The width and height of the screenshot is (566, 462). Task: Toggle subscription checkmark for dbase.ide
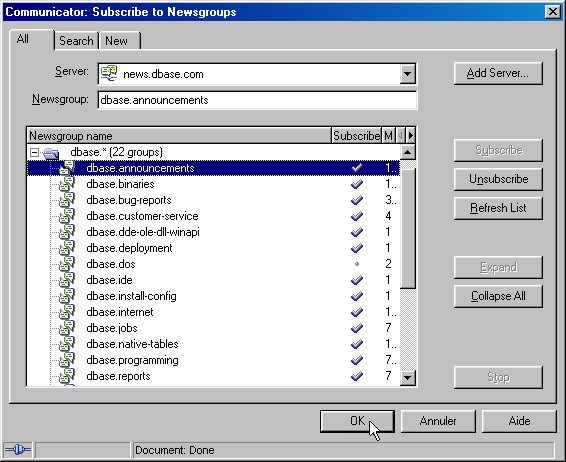click(357, 280)
